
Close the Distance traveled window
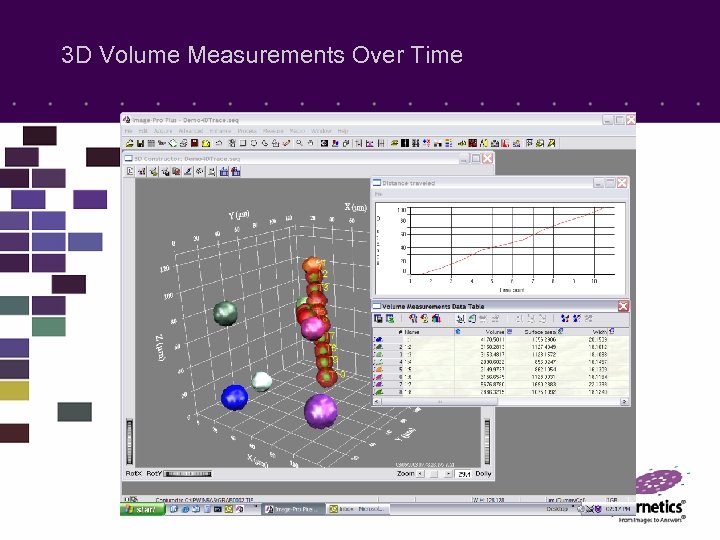(622, 183)
